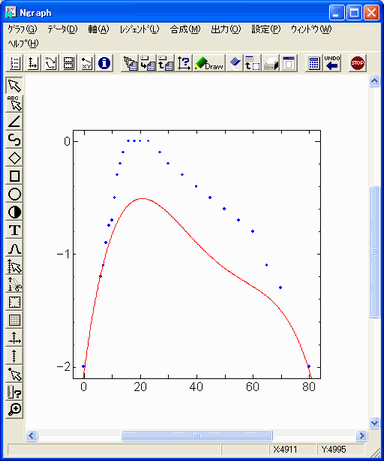Viewport: 384px width, 461px height.
Task: Open the calculator icon in toolbar
Action: click(314, 63)
